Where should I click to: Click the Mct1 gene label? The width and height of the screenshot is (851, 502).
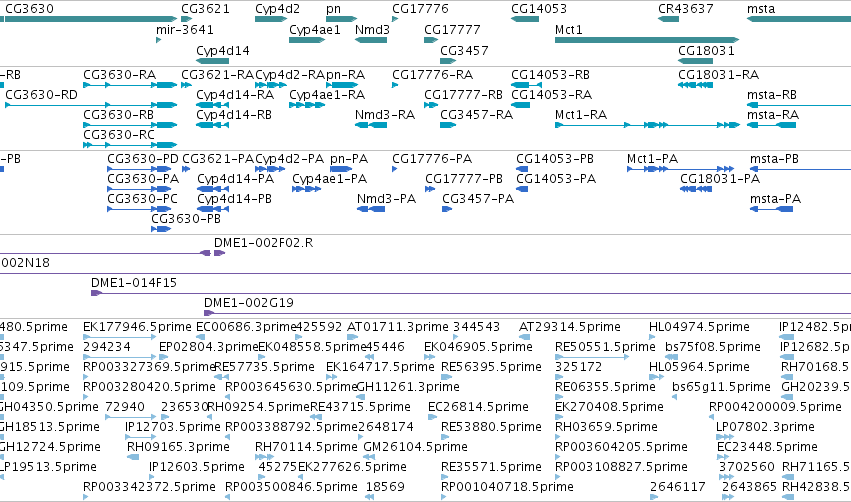pyautogui.click(x=568, y=29)
